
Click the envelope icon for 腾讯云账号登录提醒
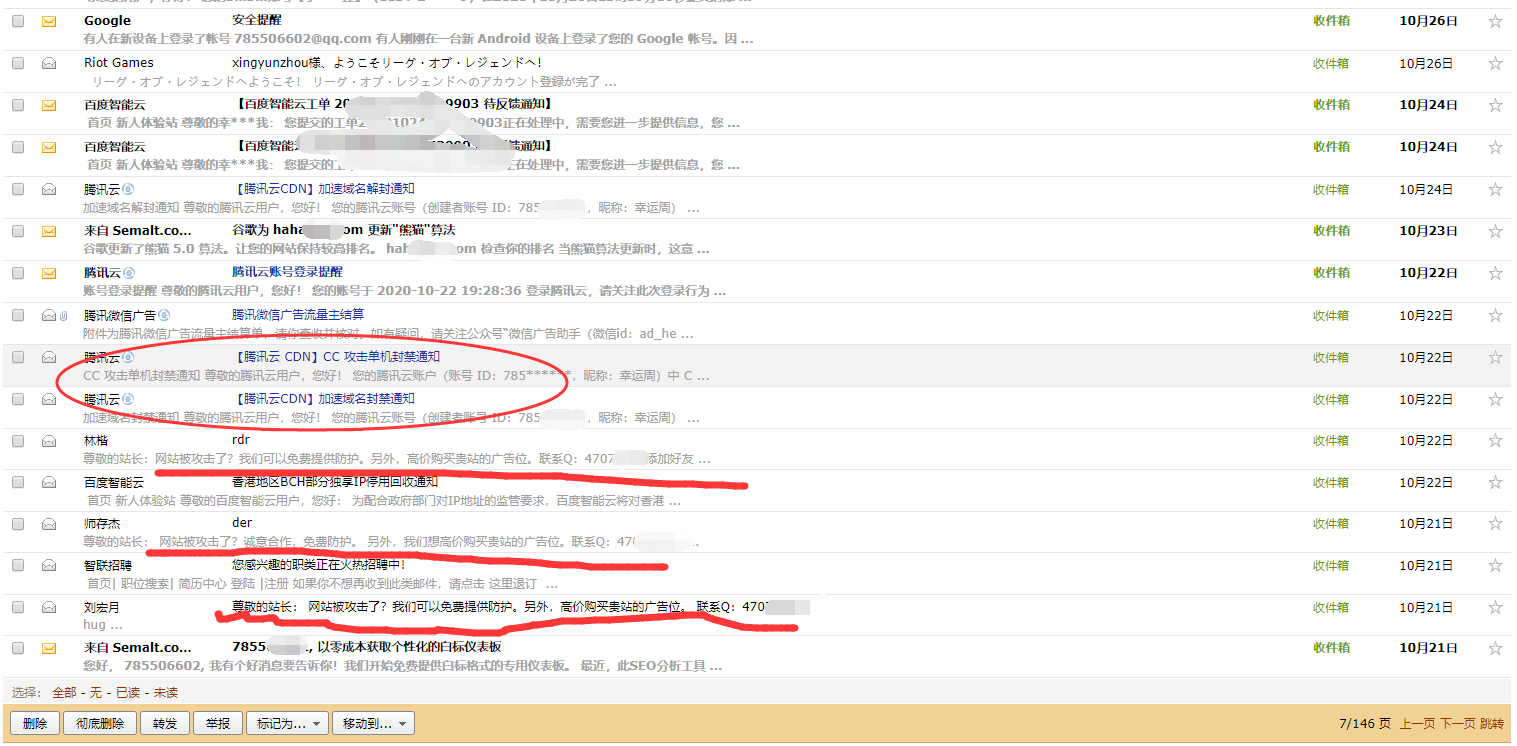pyautogui.click(x=49, y=273)
